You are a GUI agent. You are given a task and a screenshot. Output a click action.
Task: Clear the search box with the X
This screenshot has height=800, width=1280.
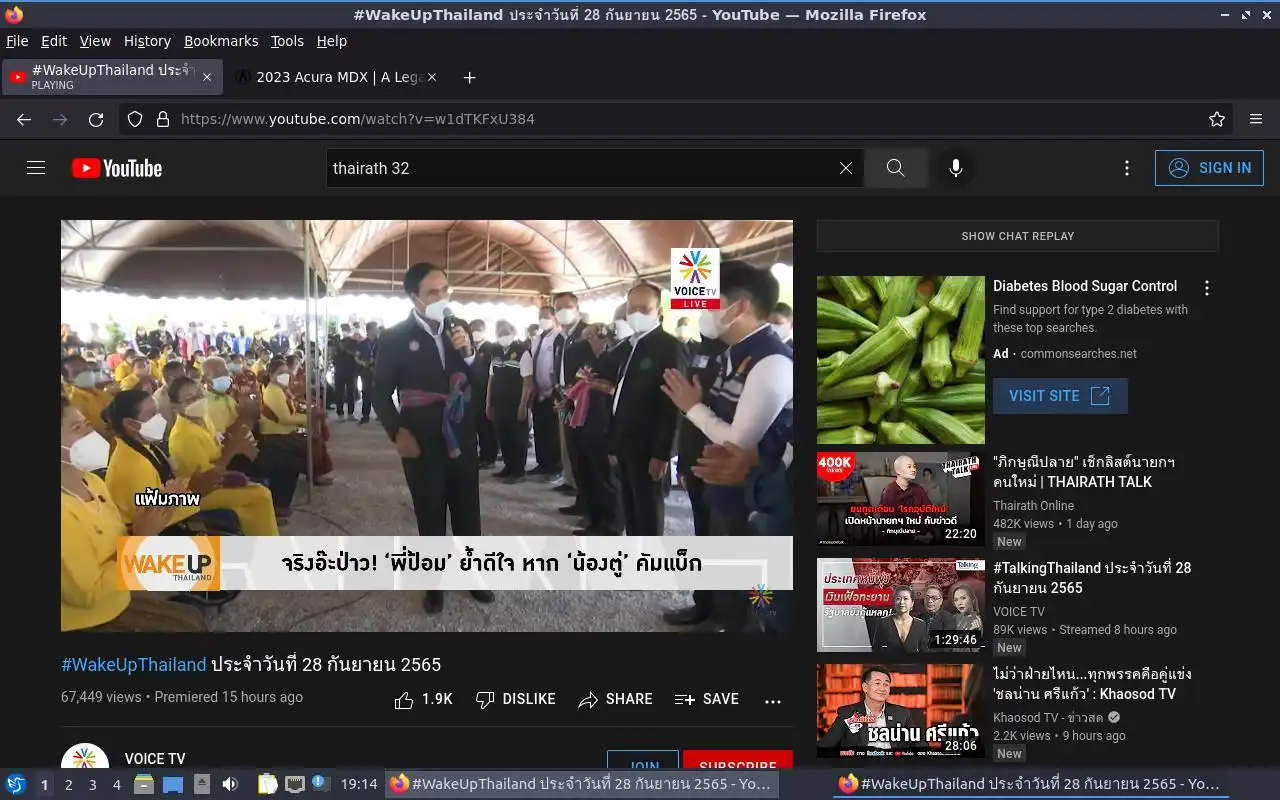click(846, 168)
